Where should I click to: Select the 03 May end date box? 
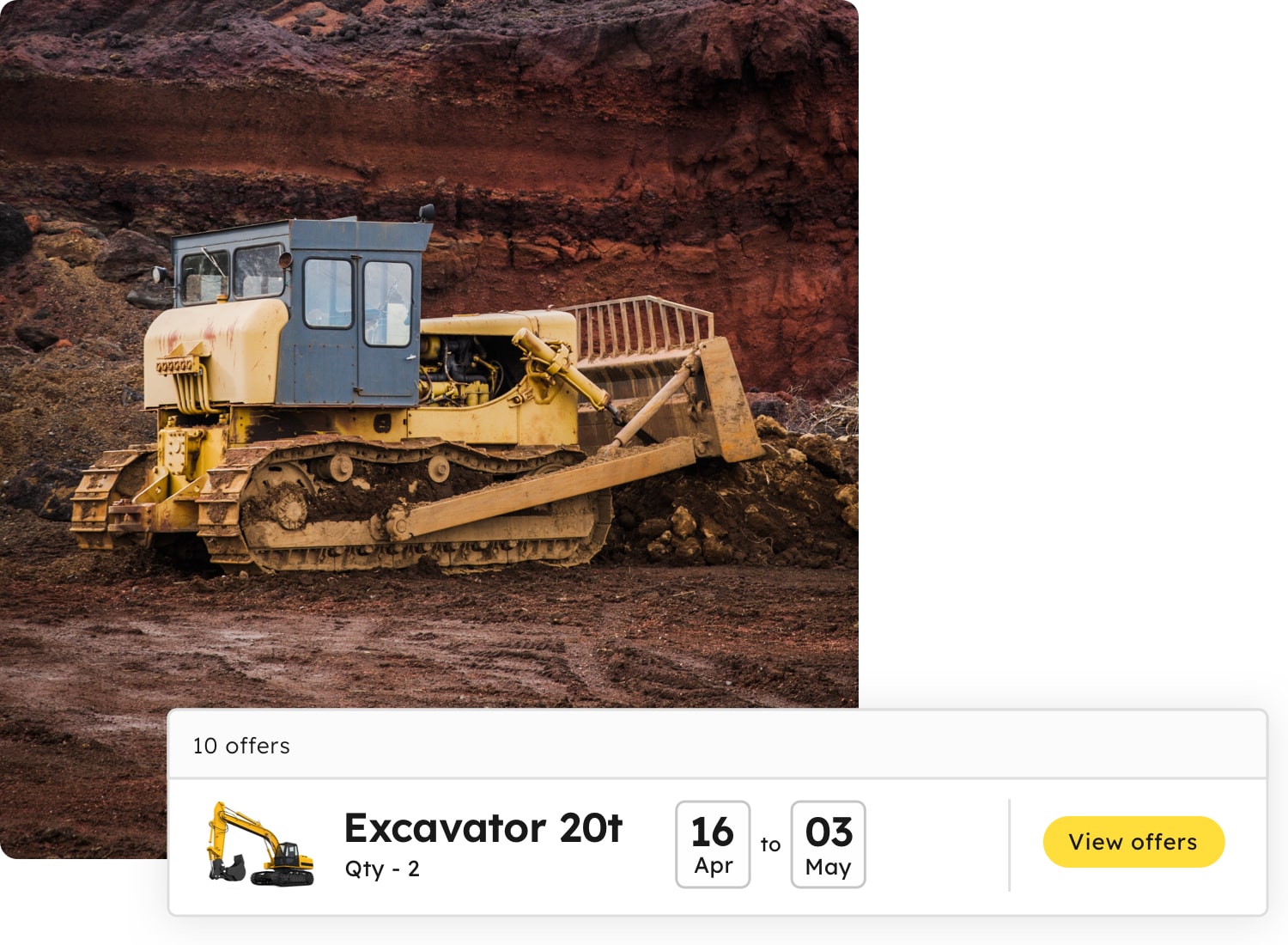(828, 844)
